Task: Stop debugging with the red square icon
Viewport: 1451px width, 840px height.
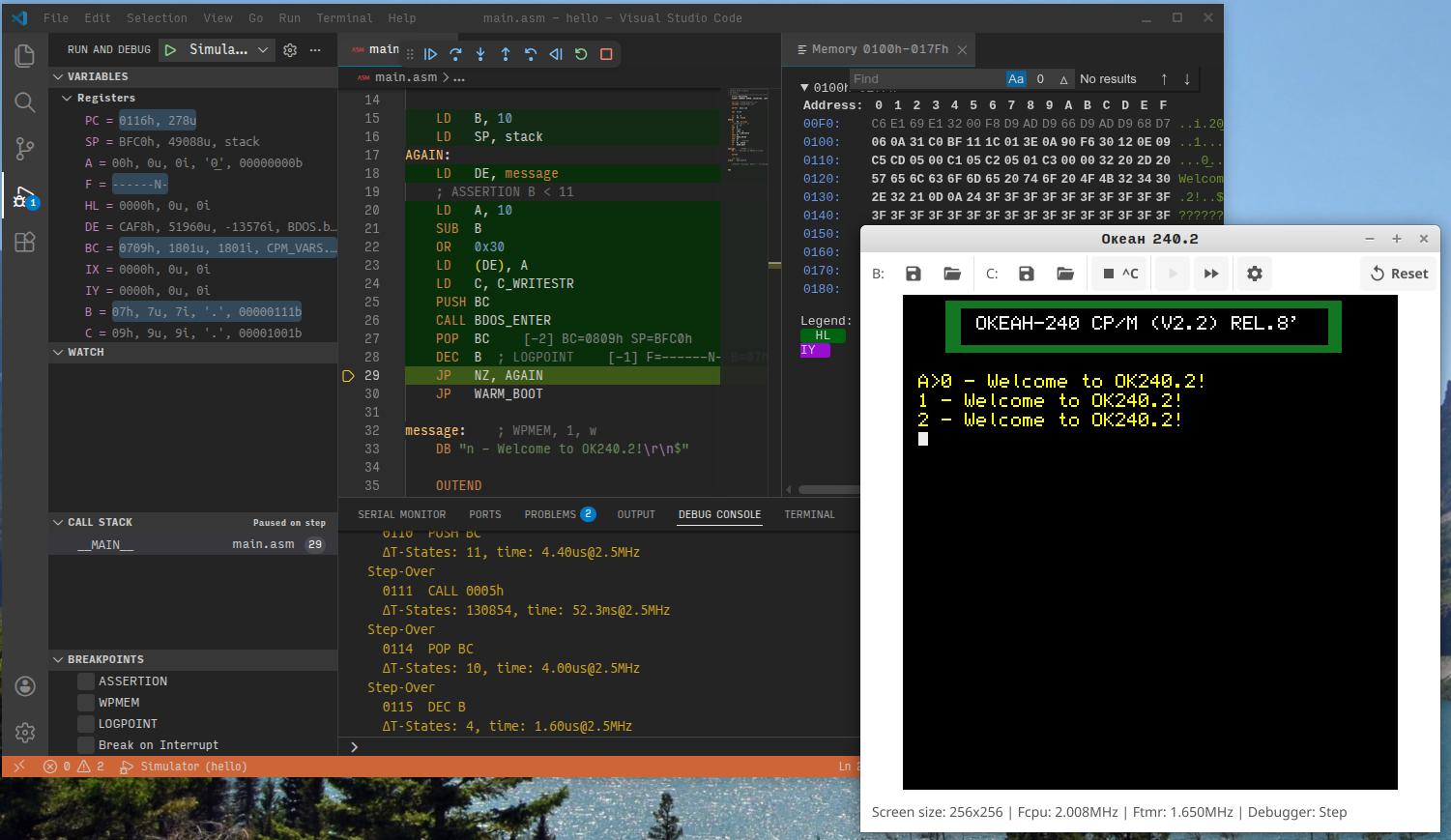Action: pos(605,54)
